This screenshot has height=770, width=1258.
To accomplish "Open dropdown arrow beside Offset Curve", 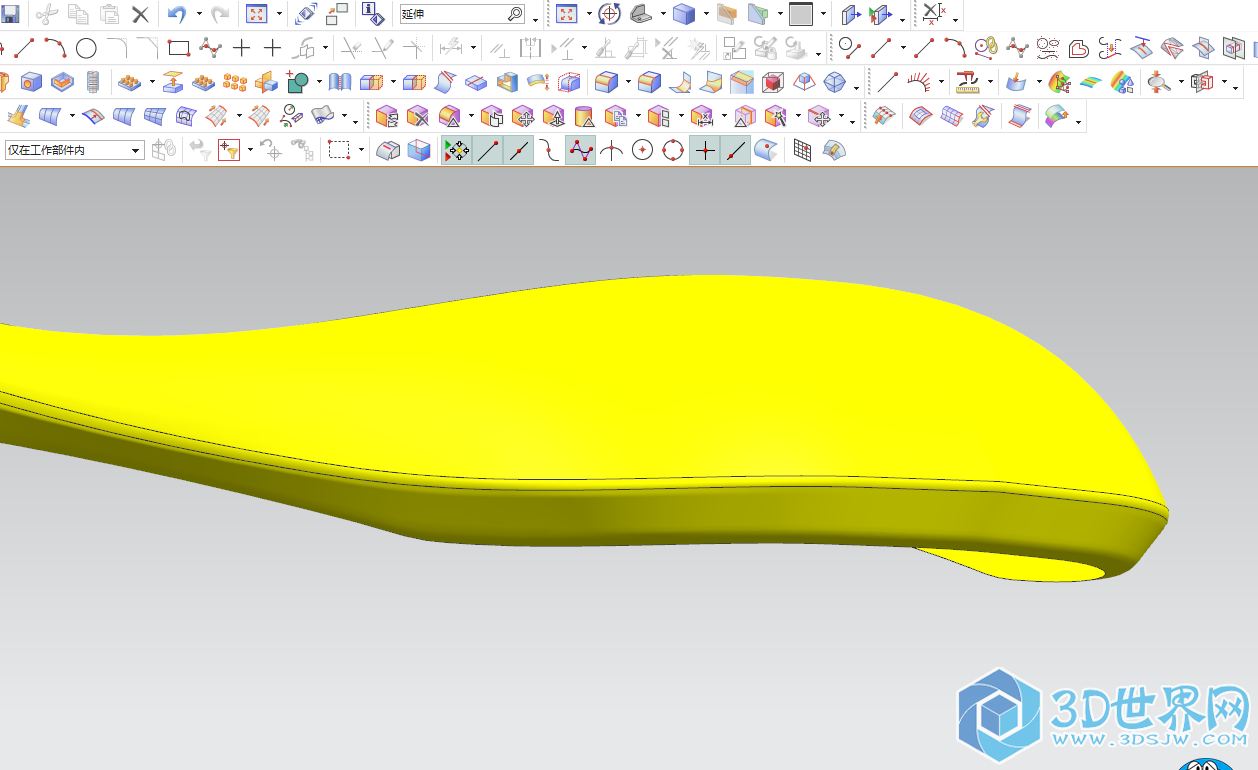I will pyautogui.click(x=325, y=47).
